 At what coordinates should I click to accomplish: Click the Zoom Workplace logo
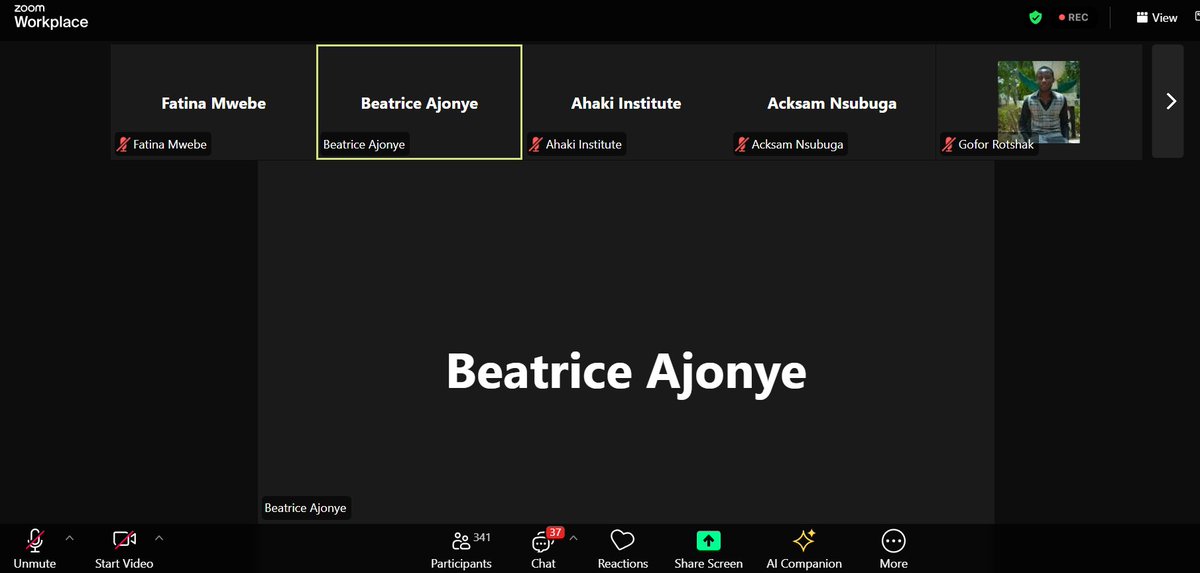point(51,17)
